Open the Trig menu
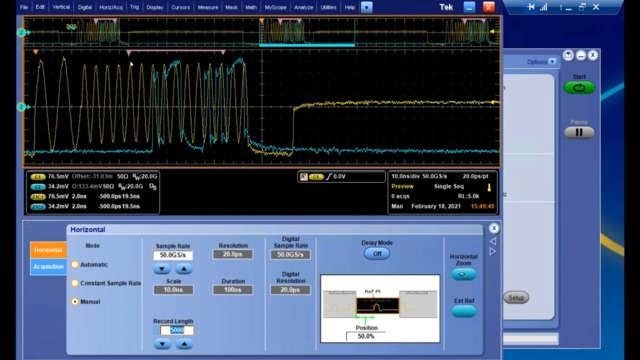 click(134, 7)
